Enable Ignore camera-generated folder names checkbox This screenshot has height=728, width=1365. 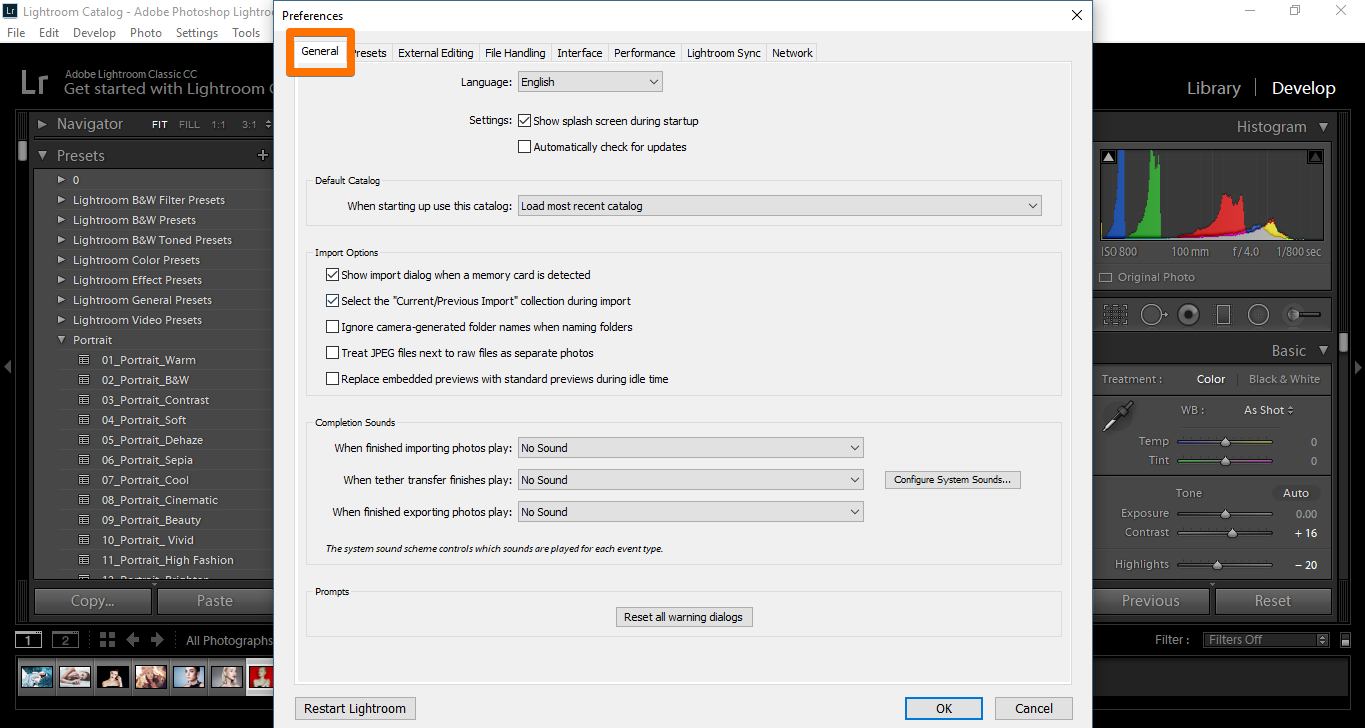click(332, 327)
